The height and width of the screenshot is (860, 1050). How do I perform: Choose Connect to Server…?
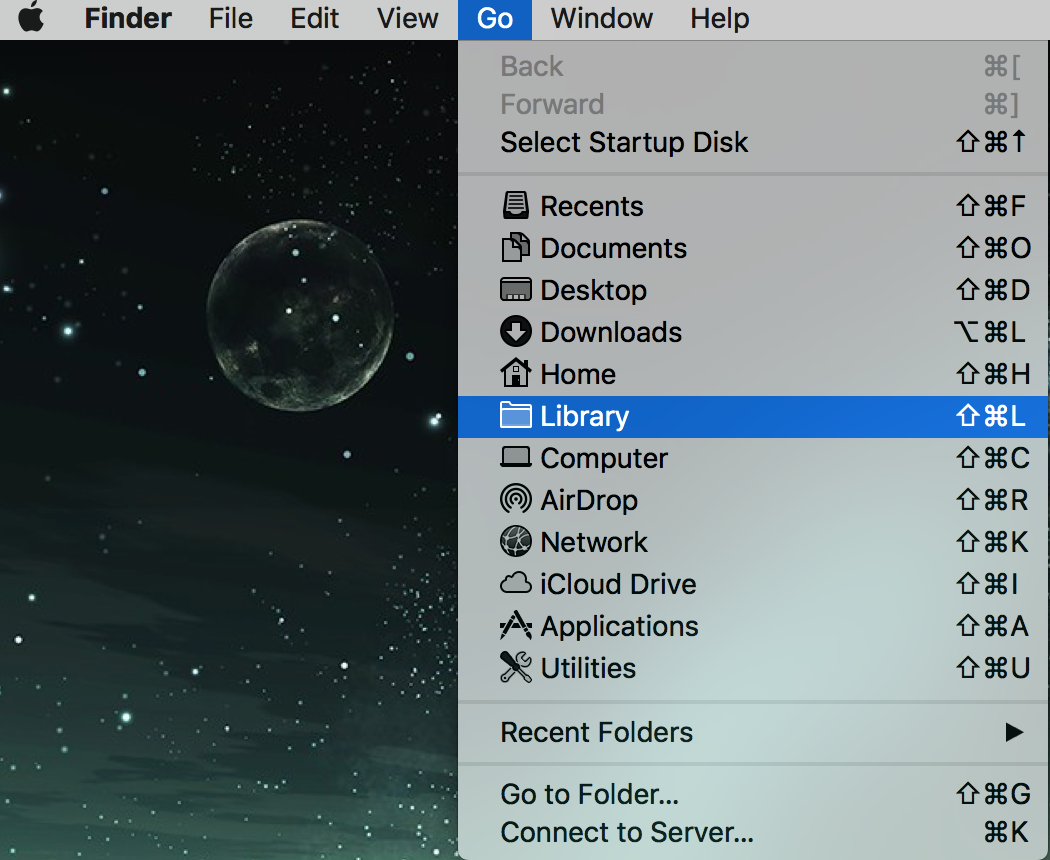pyautogui.click(x=753, y=833)
